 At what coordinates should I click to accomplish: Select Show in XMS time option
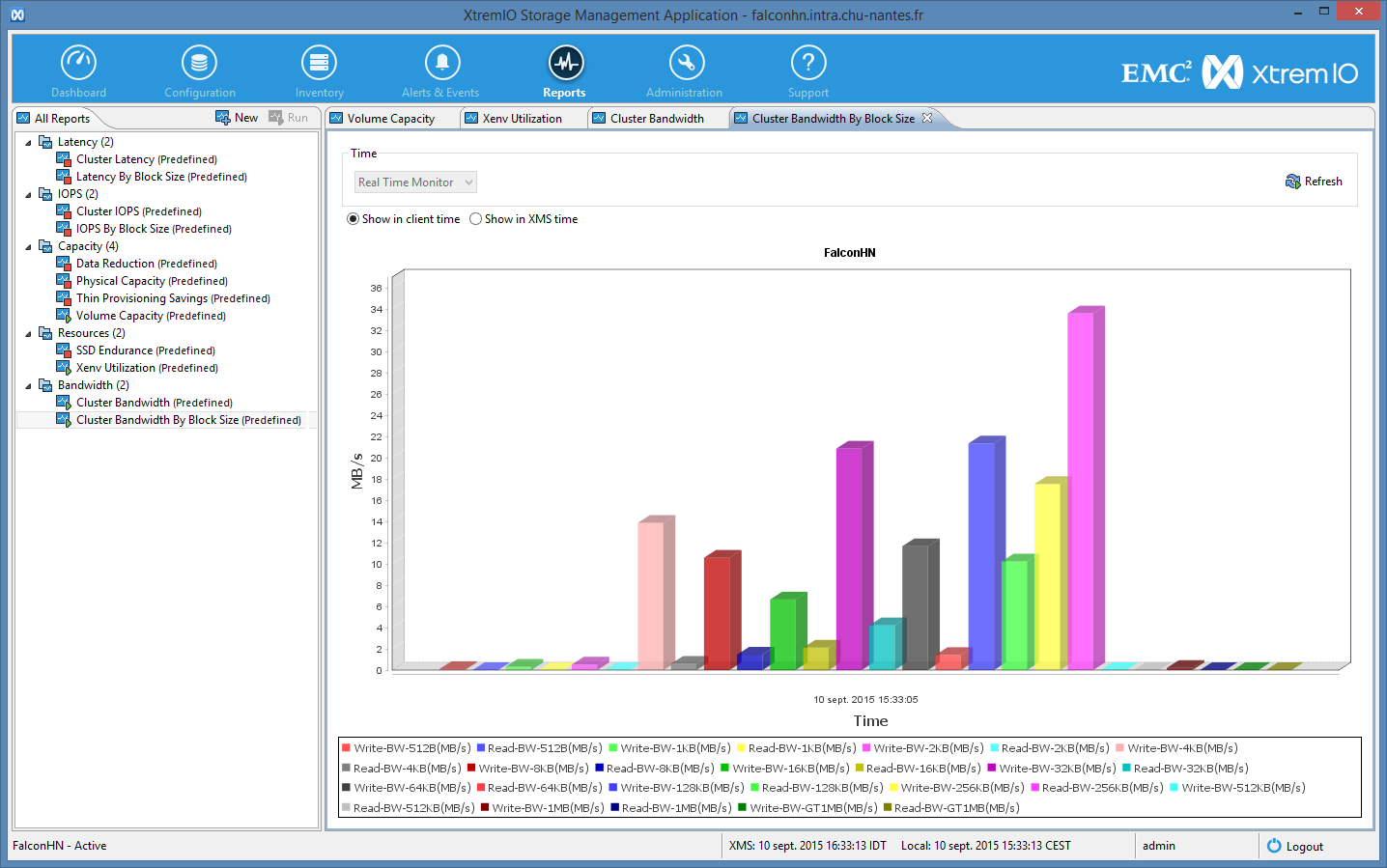tap(476, 219)
